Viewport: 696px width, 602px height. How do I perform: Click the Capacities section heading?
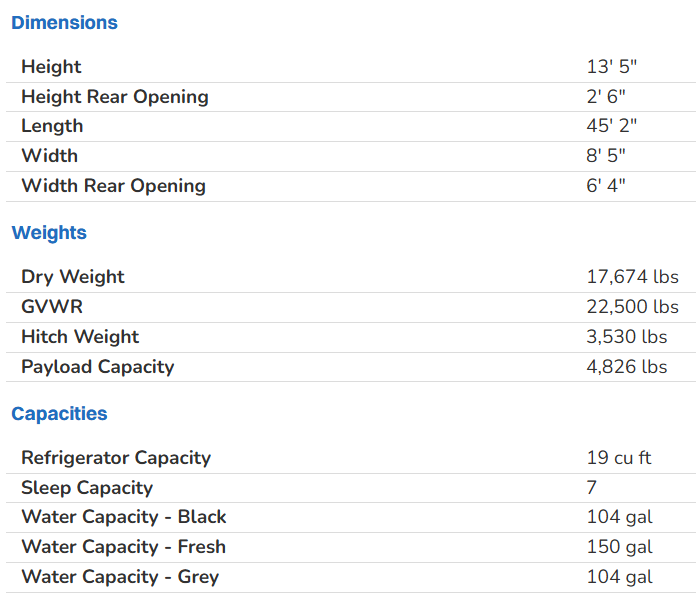click(59, 413)
